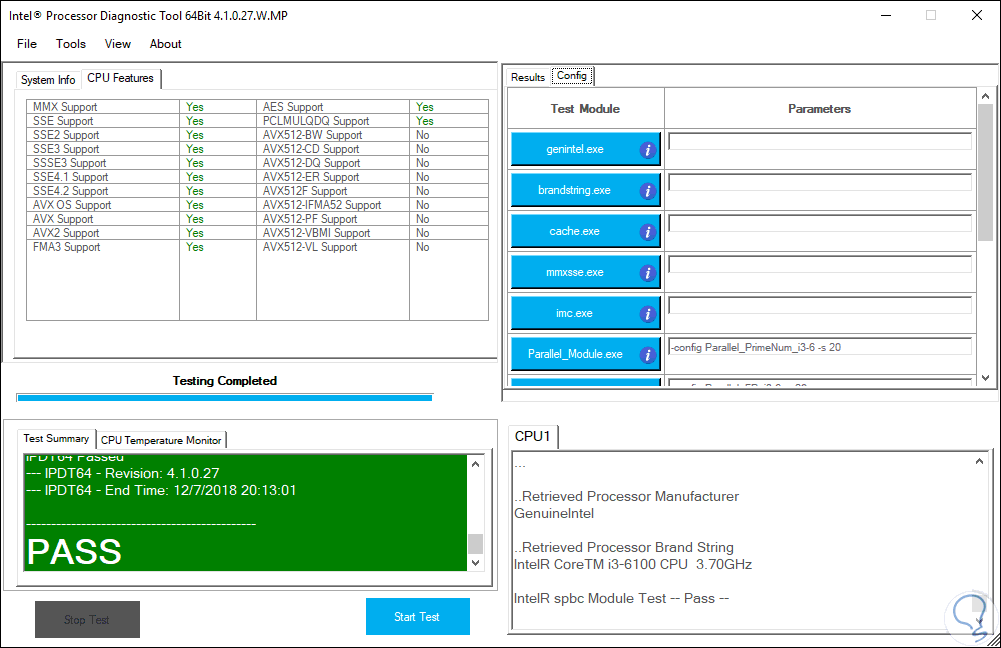The image size is (1001, 648).
Task: Open the File menu
Action: (x=27, y=43)
